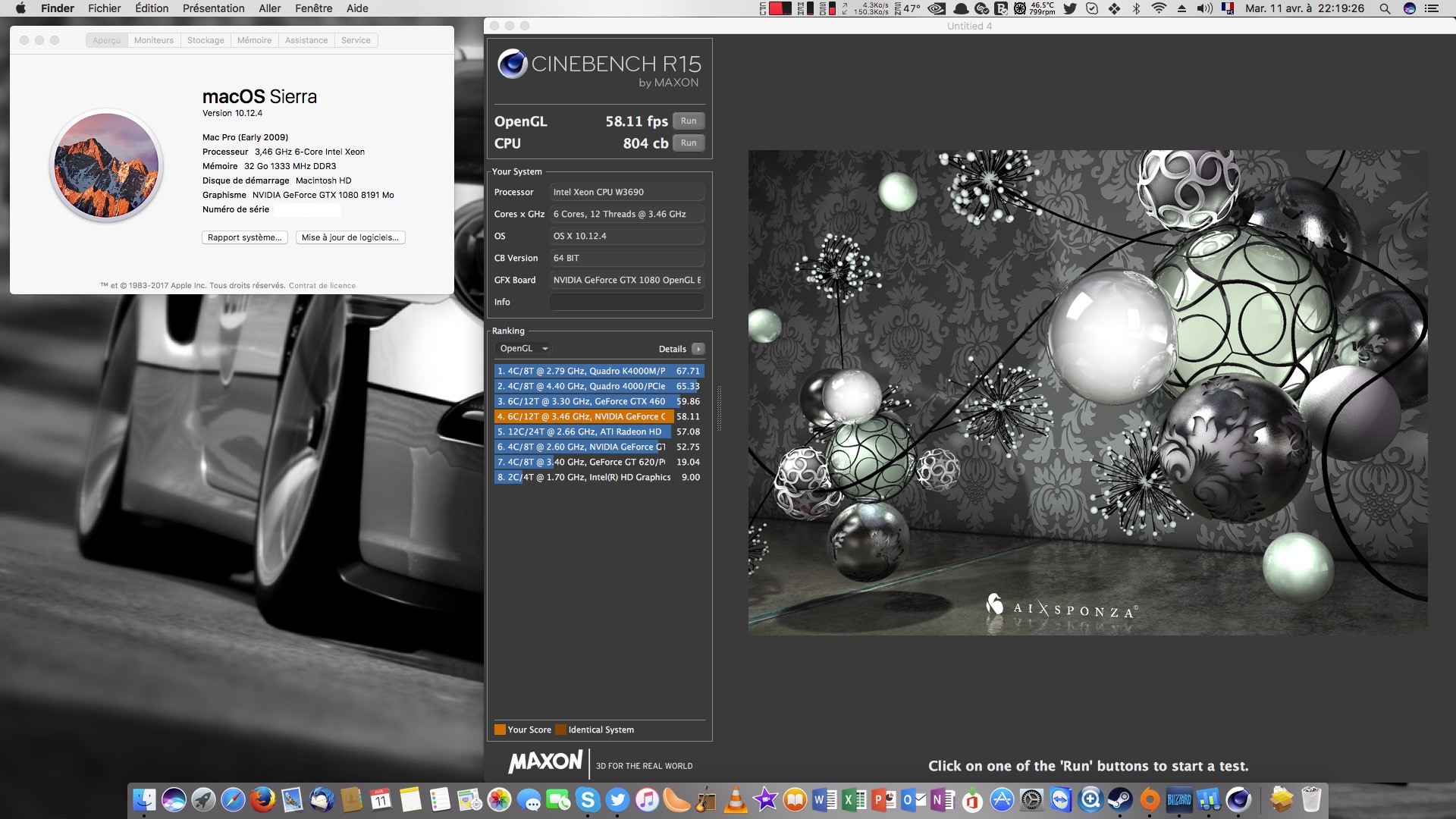Switch to Moniteurs tab in About window
Viewport: 1456px width, 819px height.
154,40
